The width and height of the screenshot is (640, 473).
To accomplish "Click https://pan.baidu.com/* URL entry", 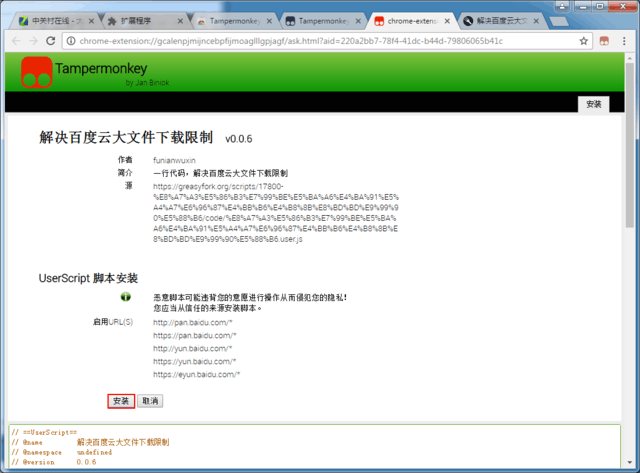I will point(195,335).
